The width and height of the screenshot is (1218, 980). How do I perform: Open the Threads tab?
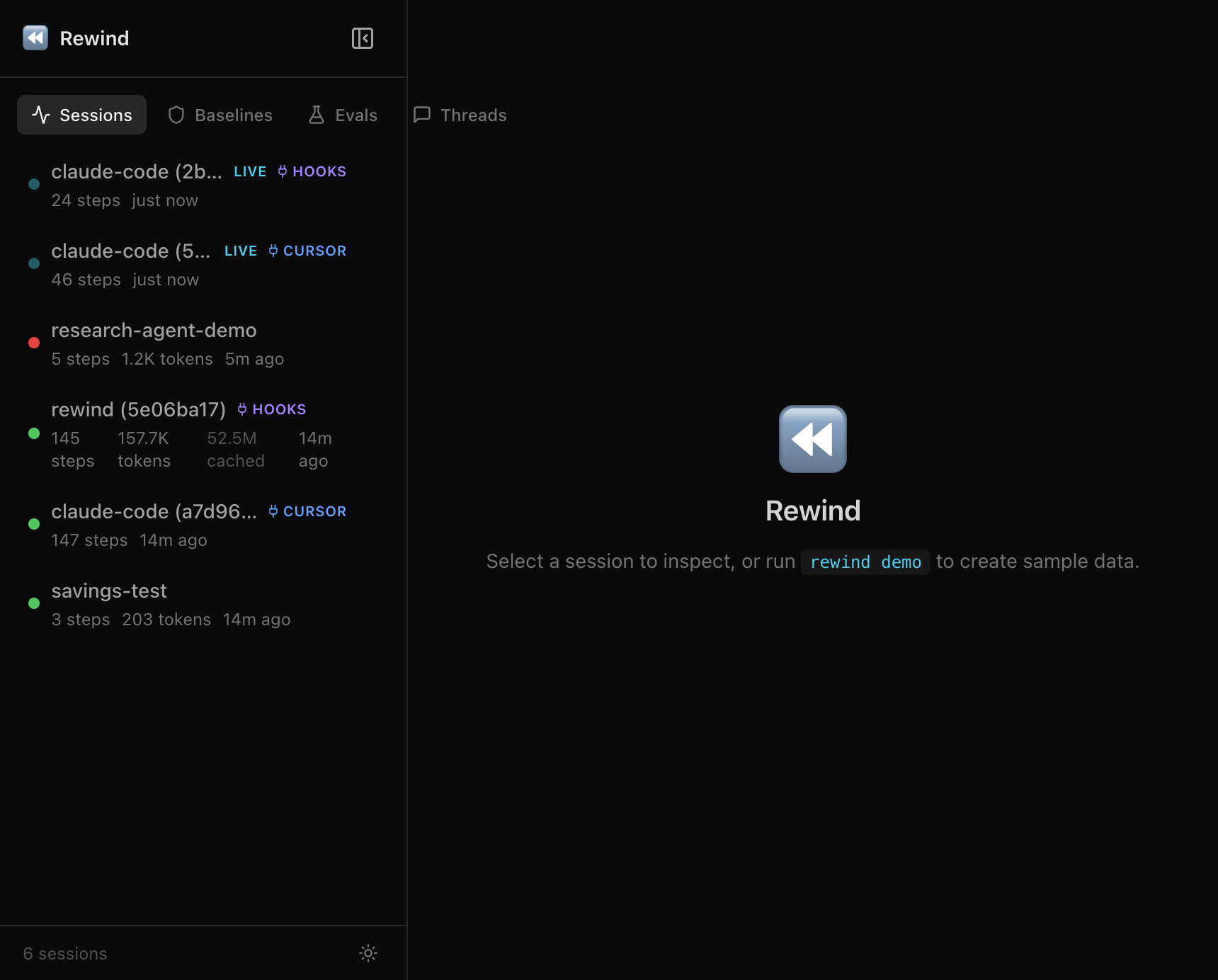point(460,115)
